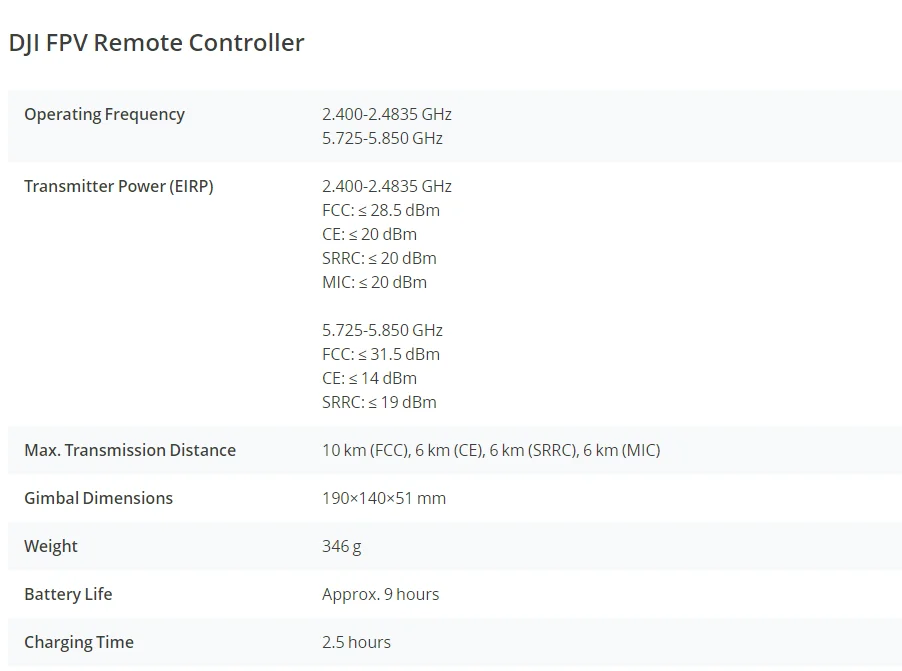Click the Battery Life label
This screenshot has height=671, width=902.
(68, 594)
